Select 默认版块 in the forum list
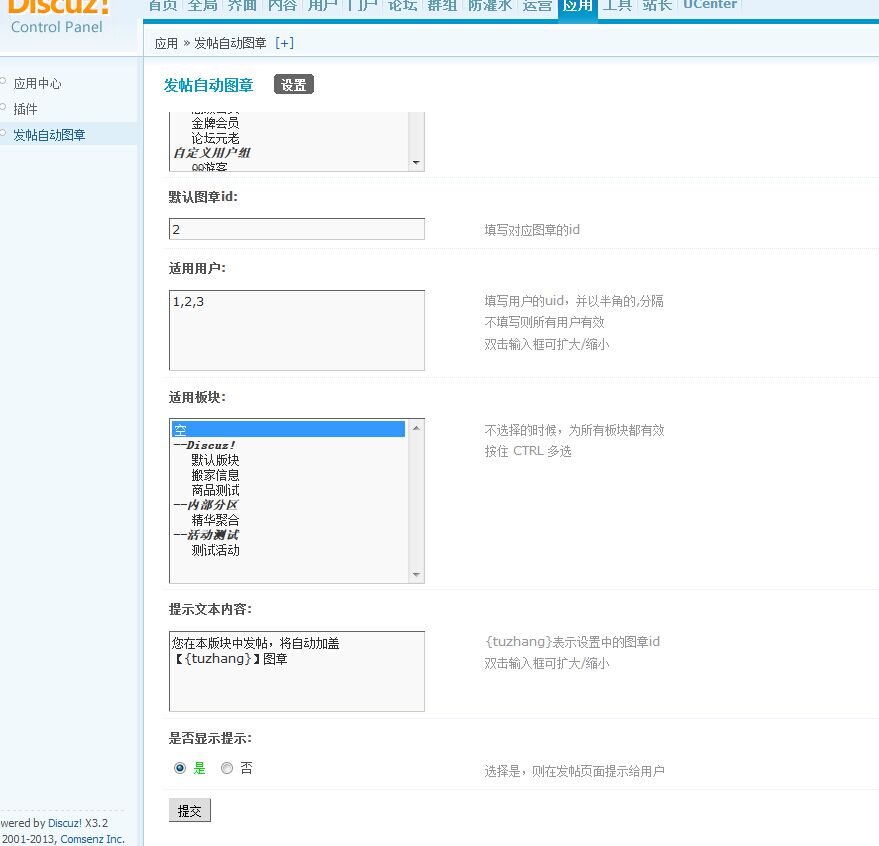 point(215,460)
